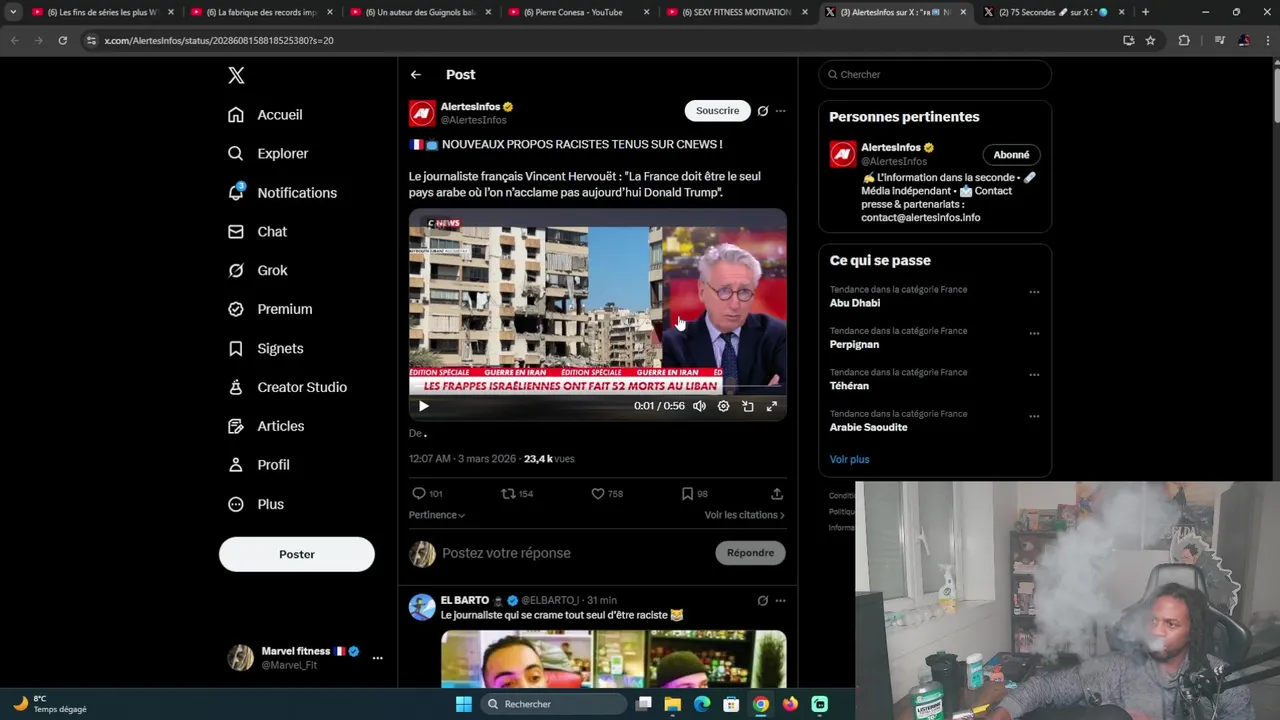Image resolution: width=1280 pixels, height=720 pixels.
Task: Open Chrome from taskbar
Action: pos(761,704)
